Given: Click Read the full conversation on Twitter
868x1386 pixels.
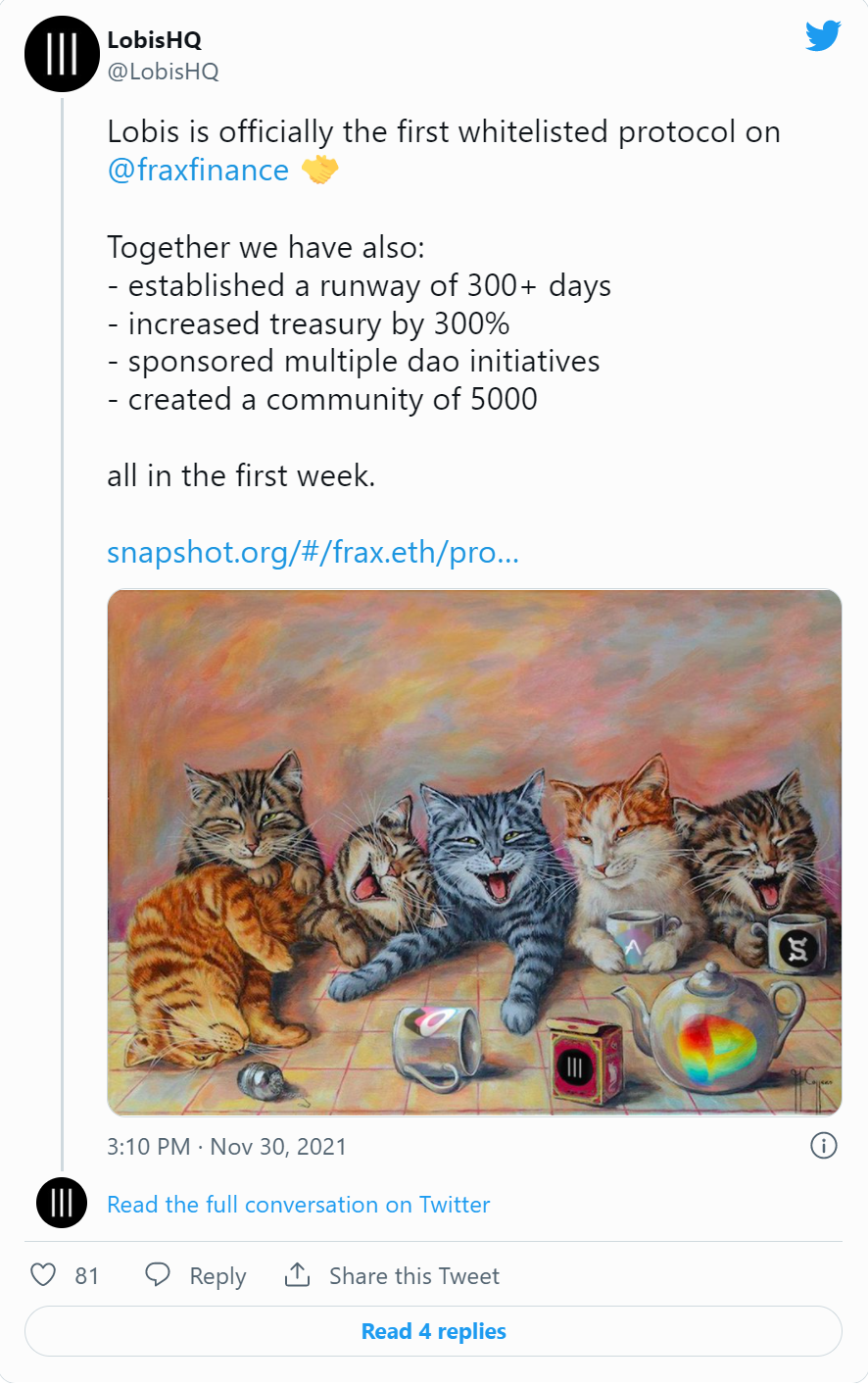Looking at the screenshot, I should (299, 1204).
